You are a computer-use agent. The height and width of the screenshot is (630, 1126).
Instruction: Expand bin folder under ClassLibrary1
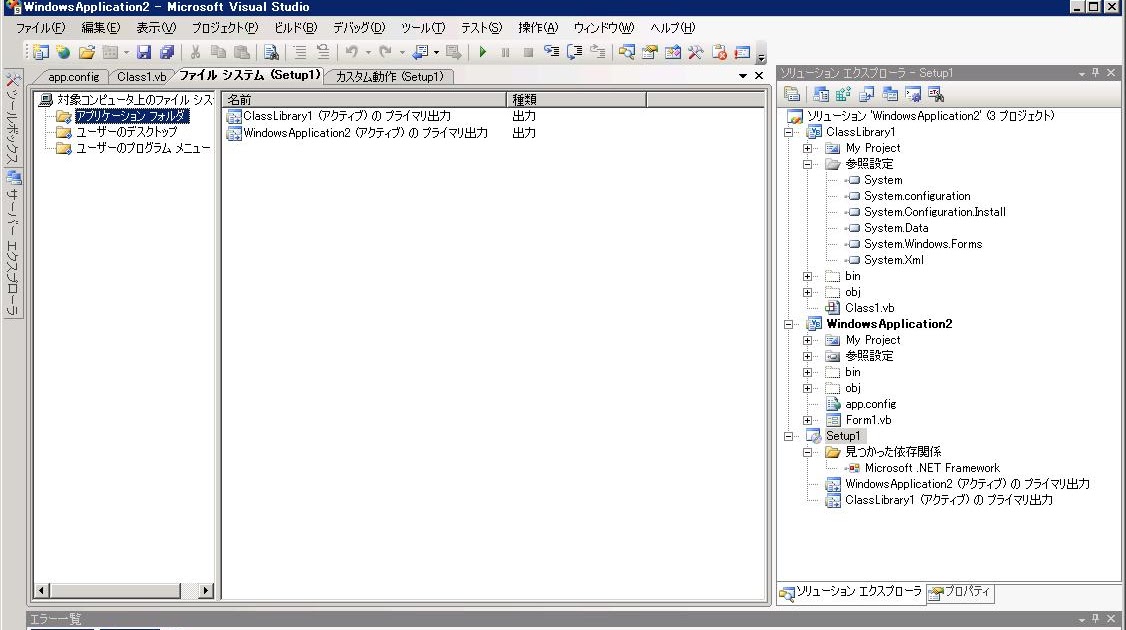[807, 276]
